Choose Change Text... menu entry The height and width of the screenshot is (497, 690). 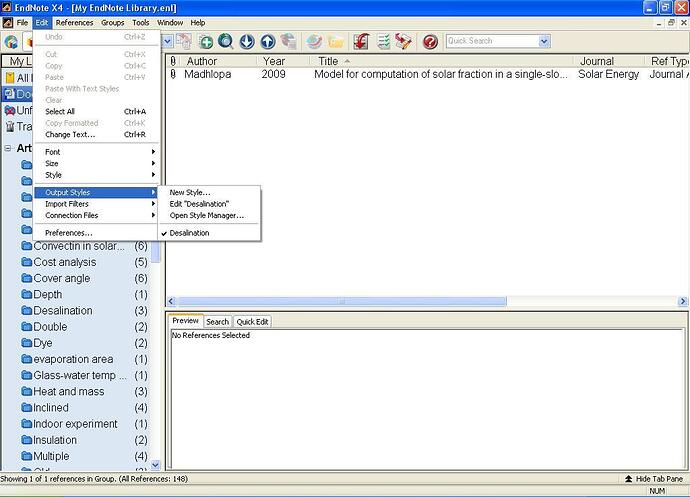96,134
